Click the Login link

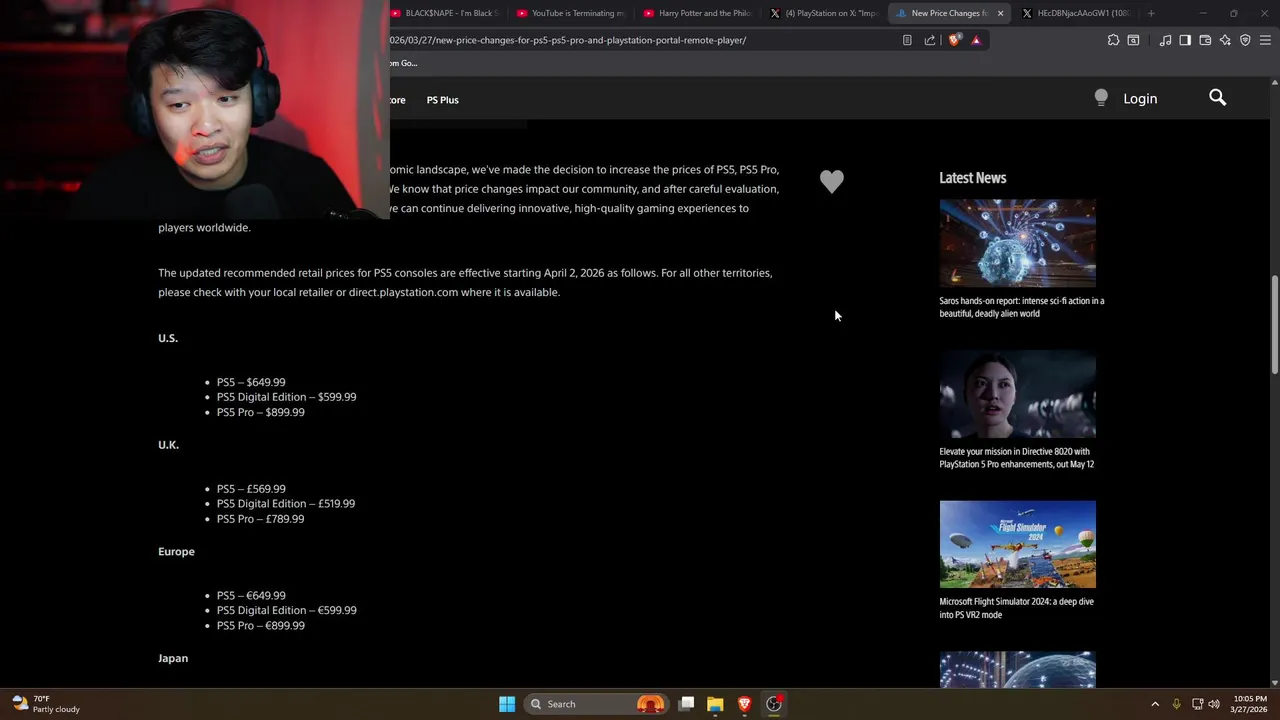[1140, 98]
